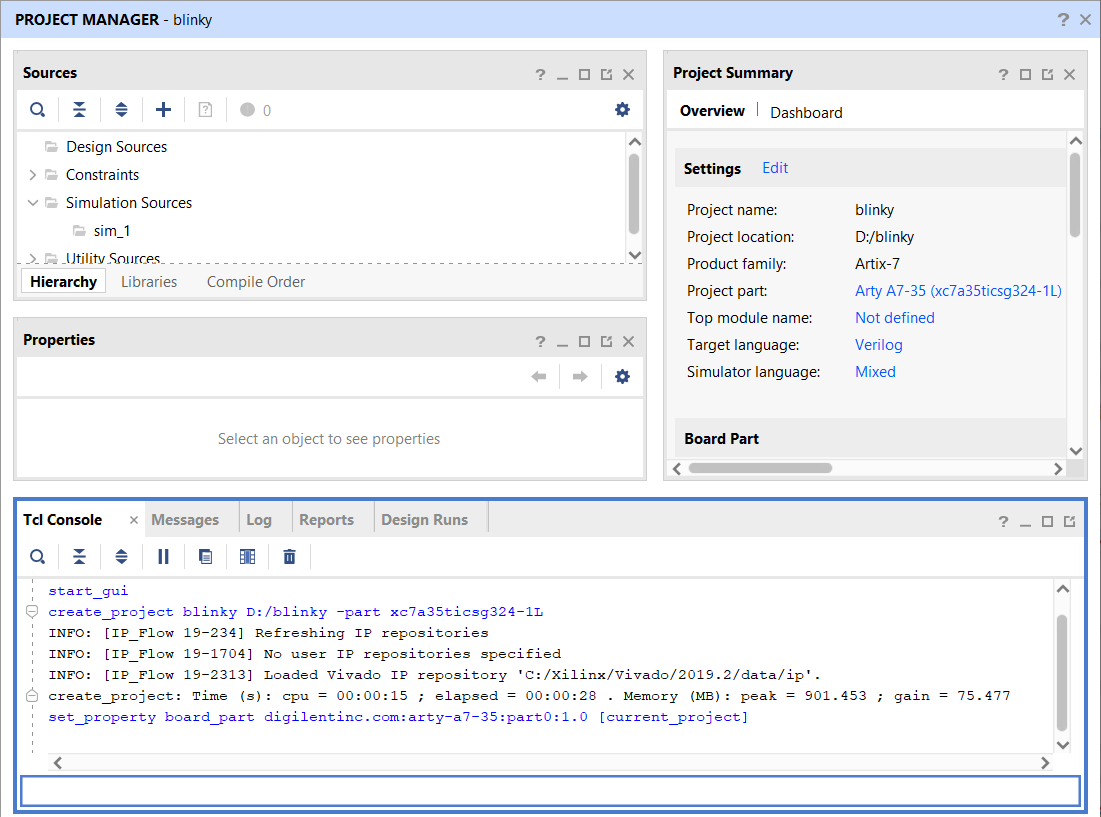1101x817 pixels.
Task: Open the Arty A7-35 project part link
Action: point(958,291)
